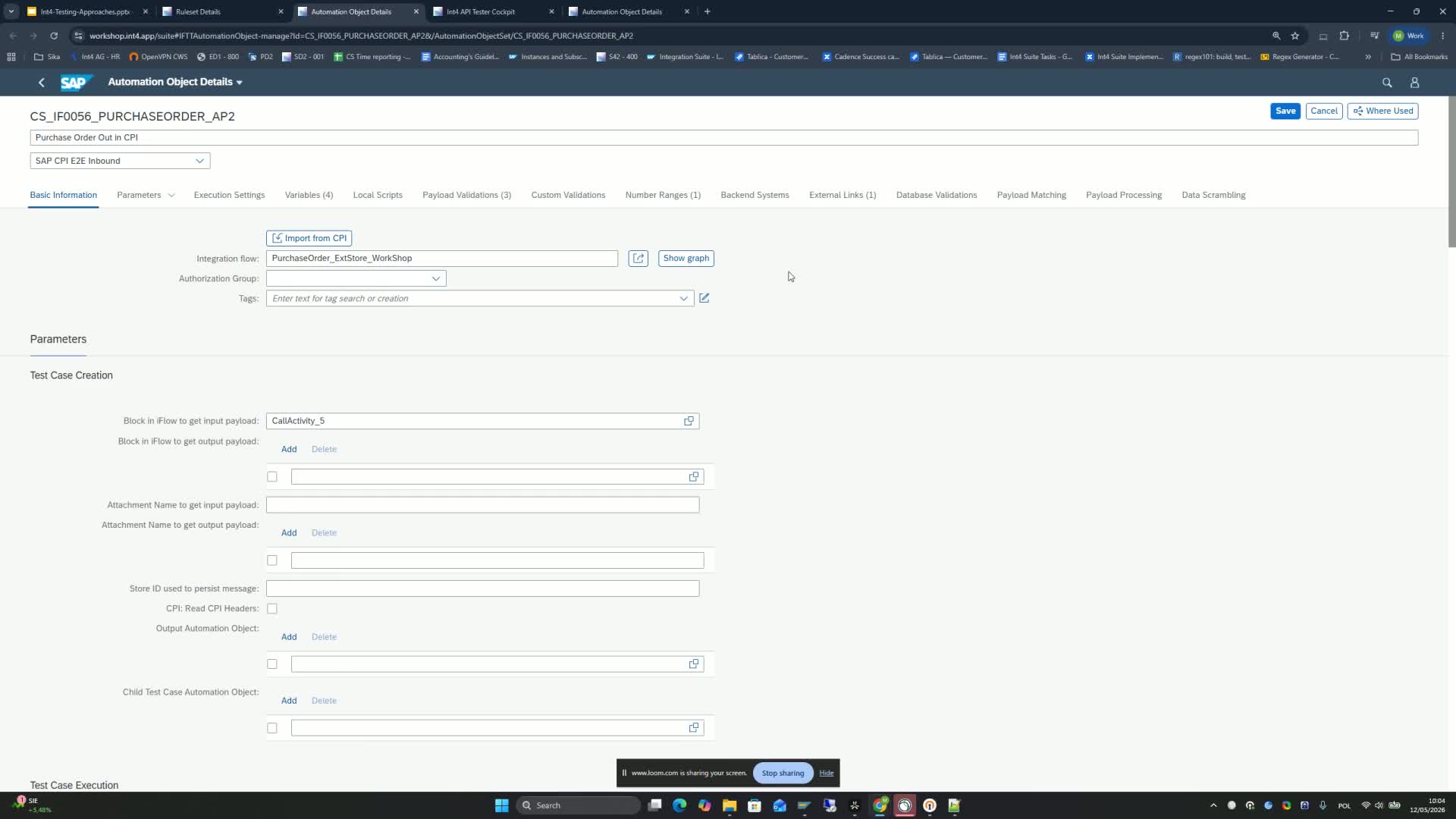
Task: Open the Chrome apps grid icon
Action: [11, 57]
